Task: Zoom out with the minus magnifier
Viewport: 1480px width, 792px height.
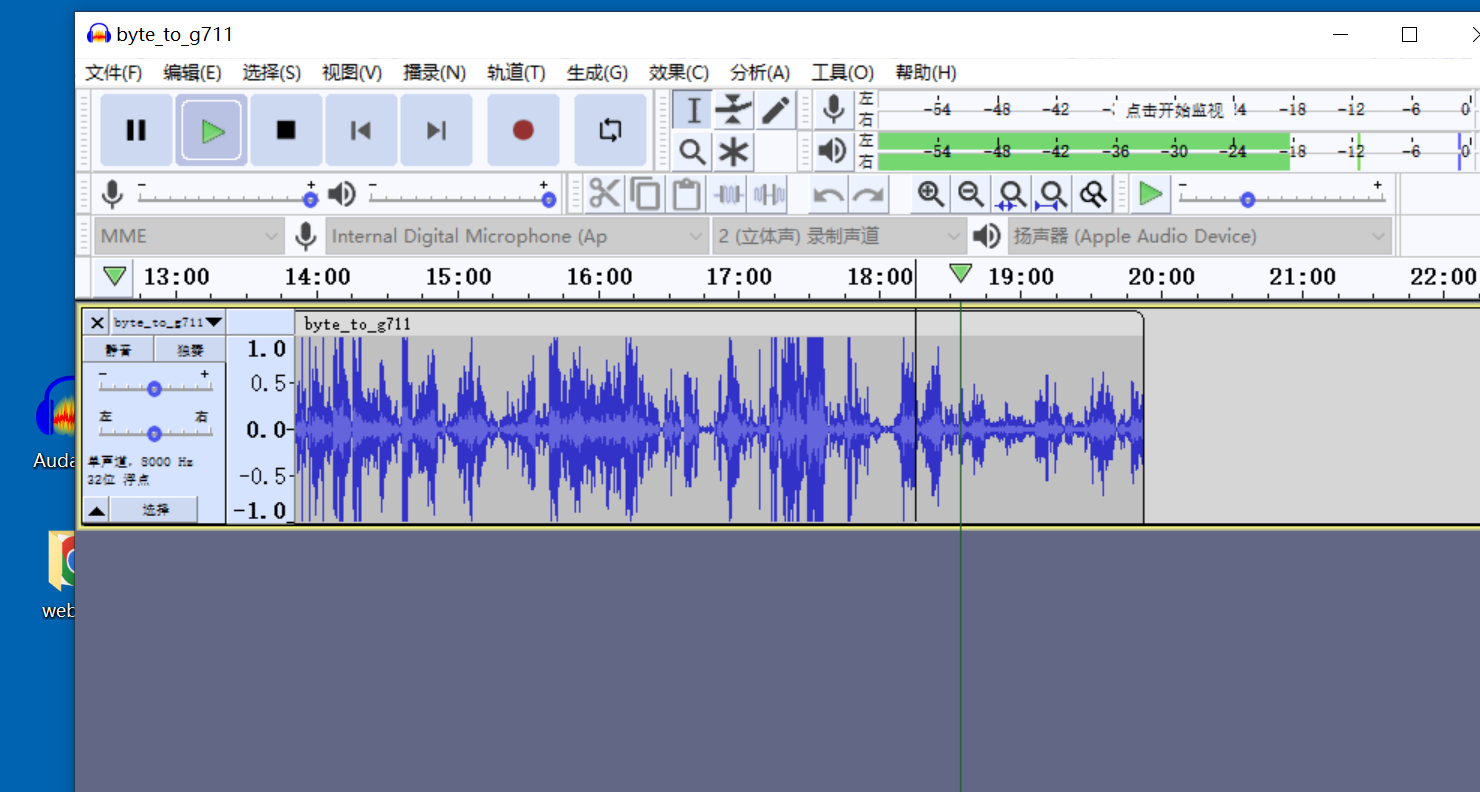Action: [x=970, y=194]
